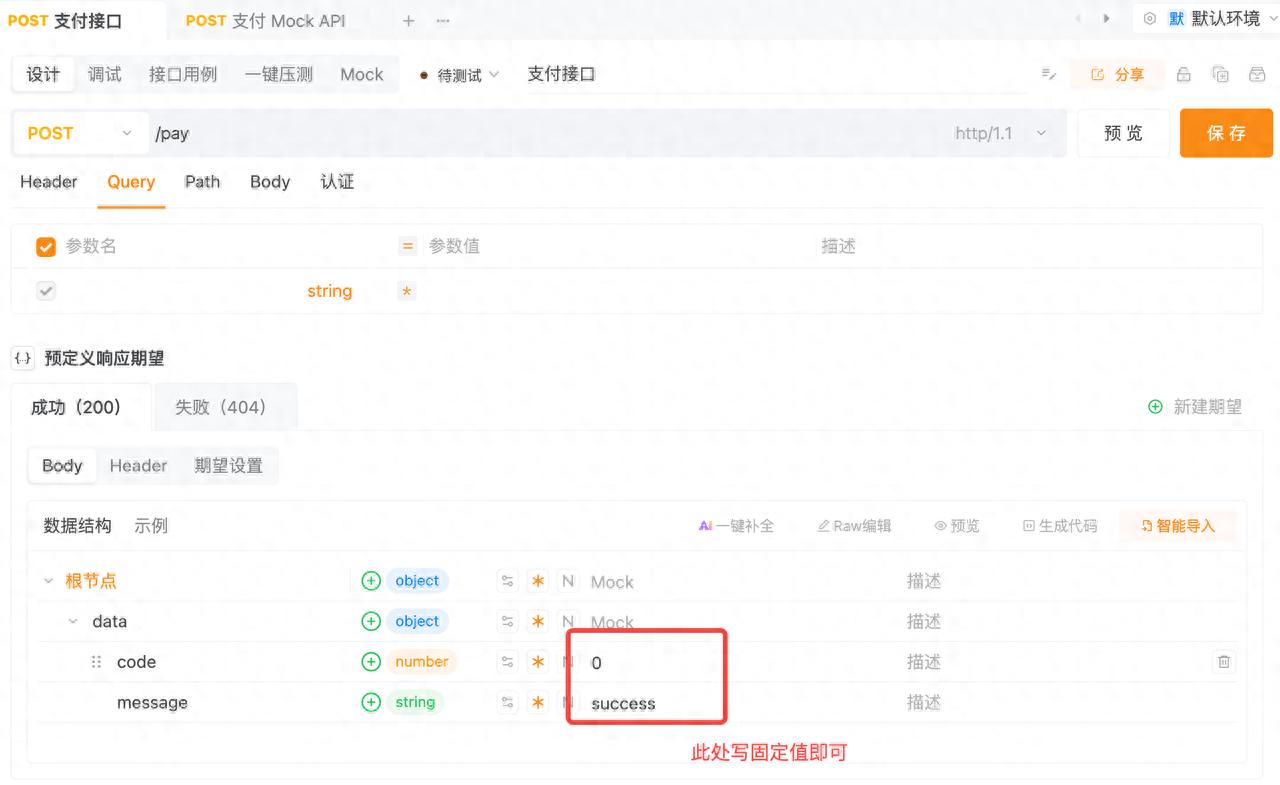1280x785 pixels.
Task: Go to the previous tab arrow
Action: tap(1078, 19)
